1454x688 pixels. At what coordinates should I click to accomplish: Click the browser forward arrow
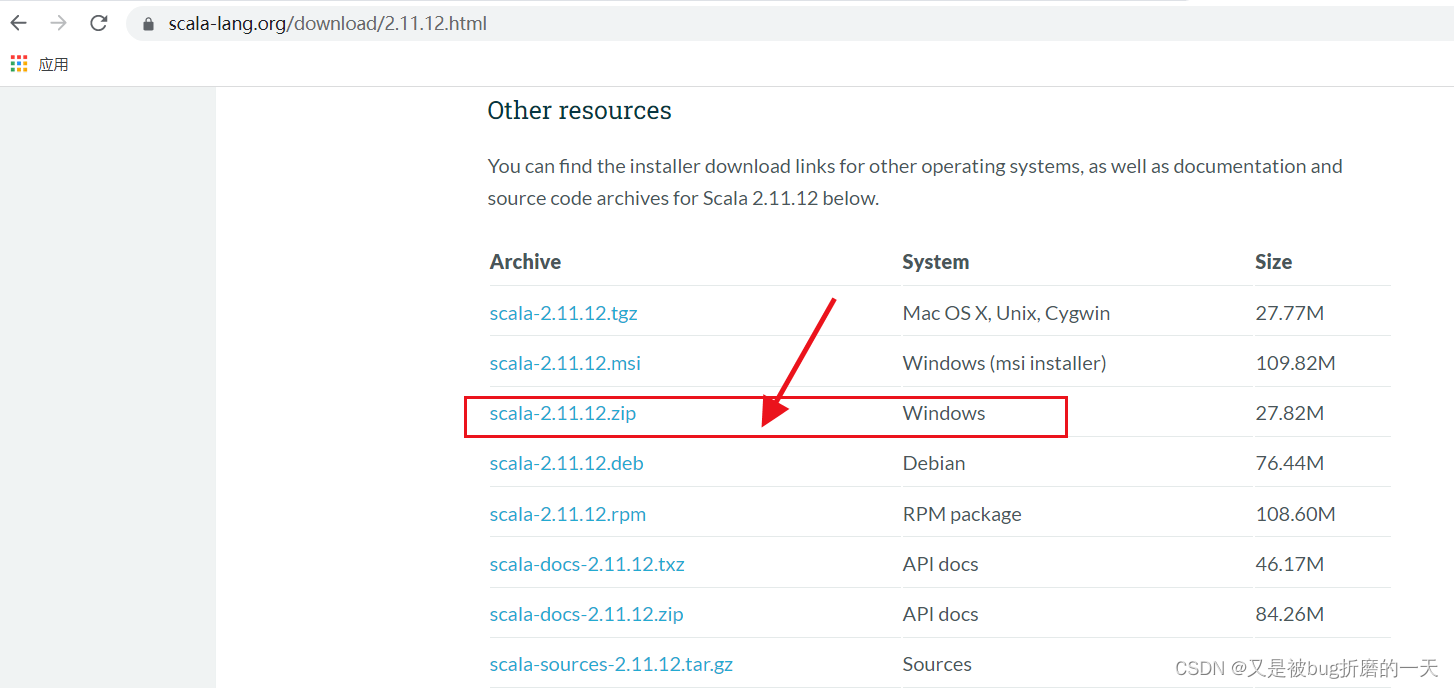(x=59, y=23)
